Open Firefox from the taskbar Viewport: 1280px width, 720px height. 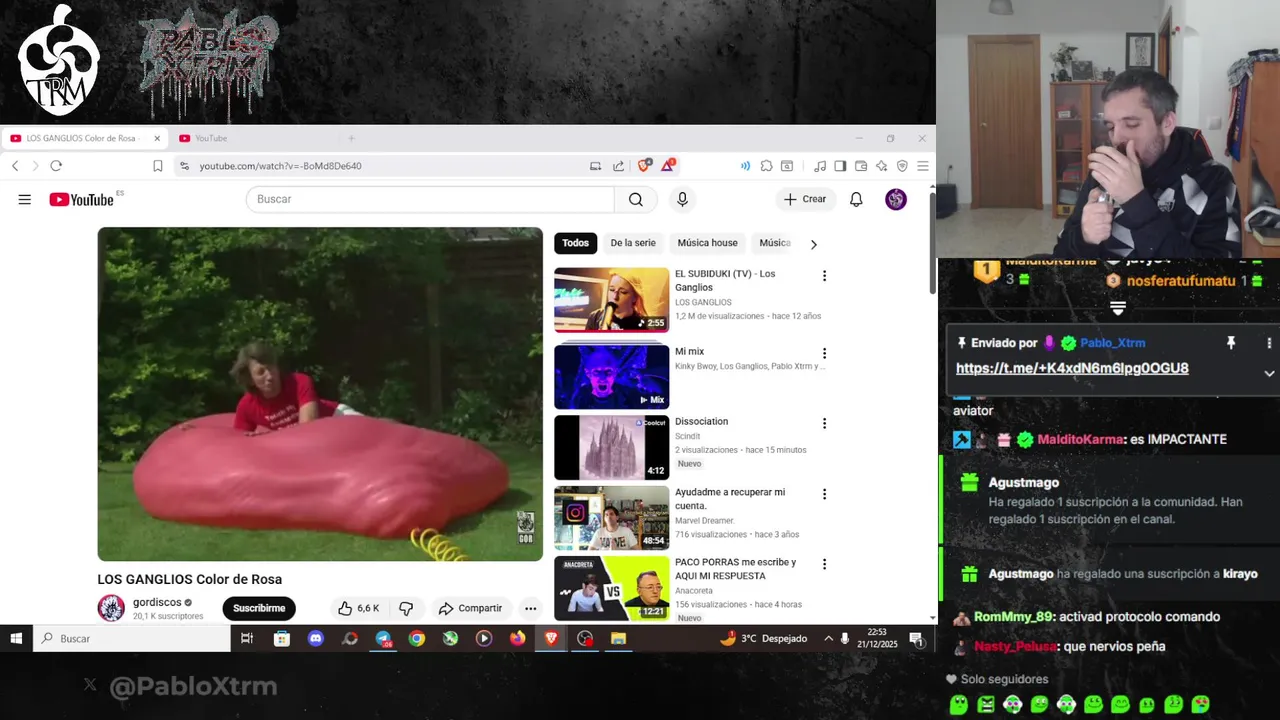(517, 638)
